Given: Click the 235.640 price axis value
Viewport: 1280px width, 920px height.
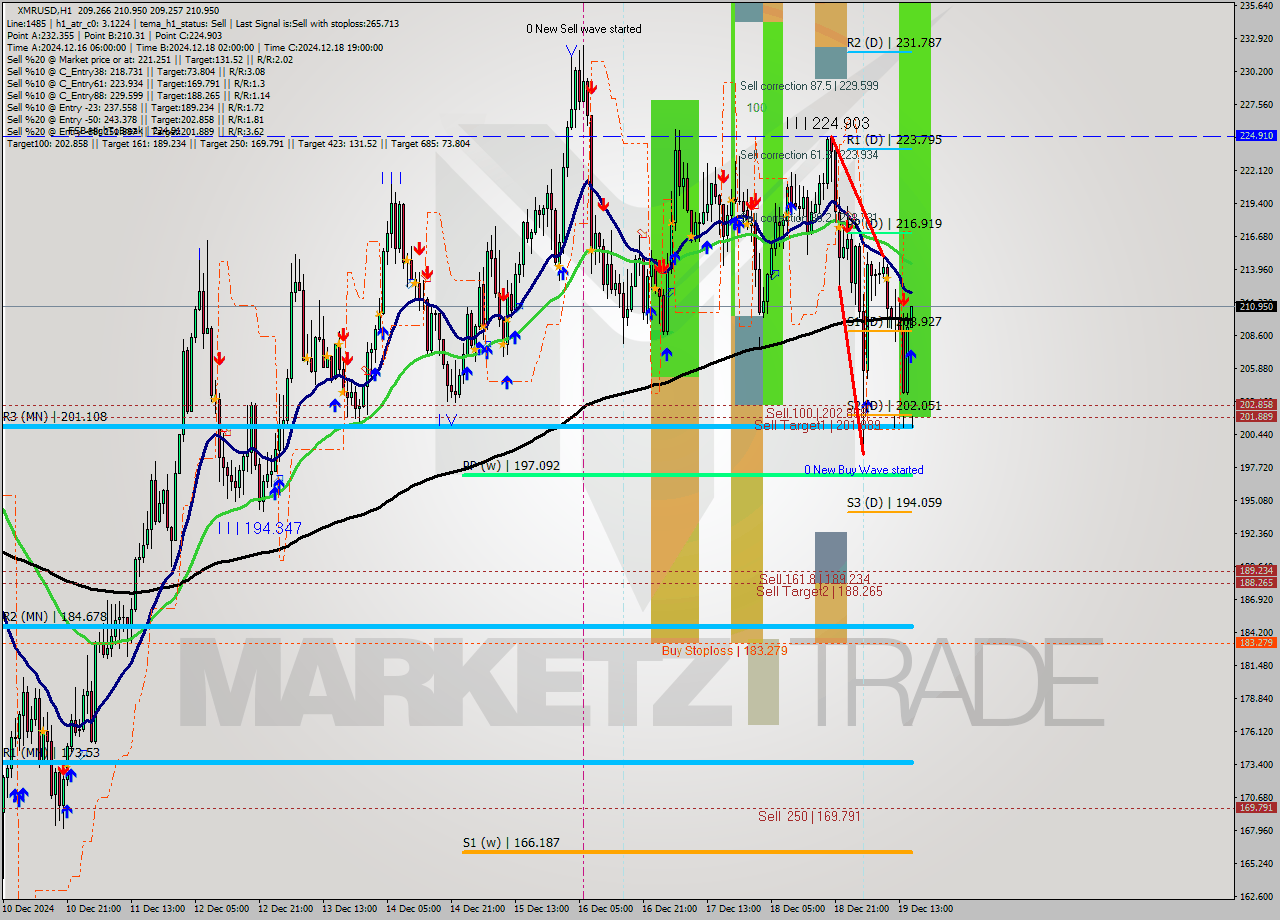Looking at the screenshot, I should [x=1256, y=6].
